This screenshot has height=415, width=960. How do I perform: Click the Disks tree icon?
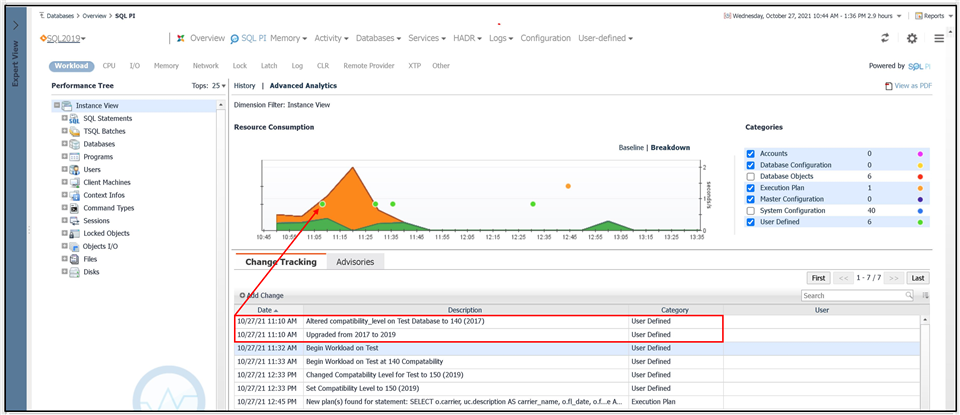(x=74, y=272)
